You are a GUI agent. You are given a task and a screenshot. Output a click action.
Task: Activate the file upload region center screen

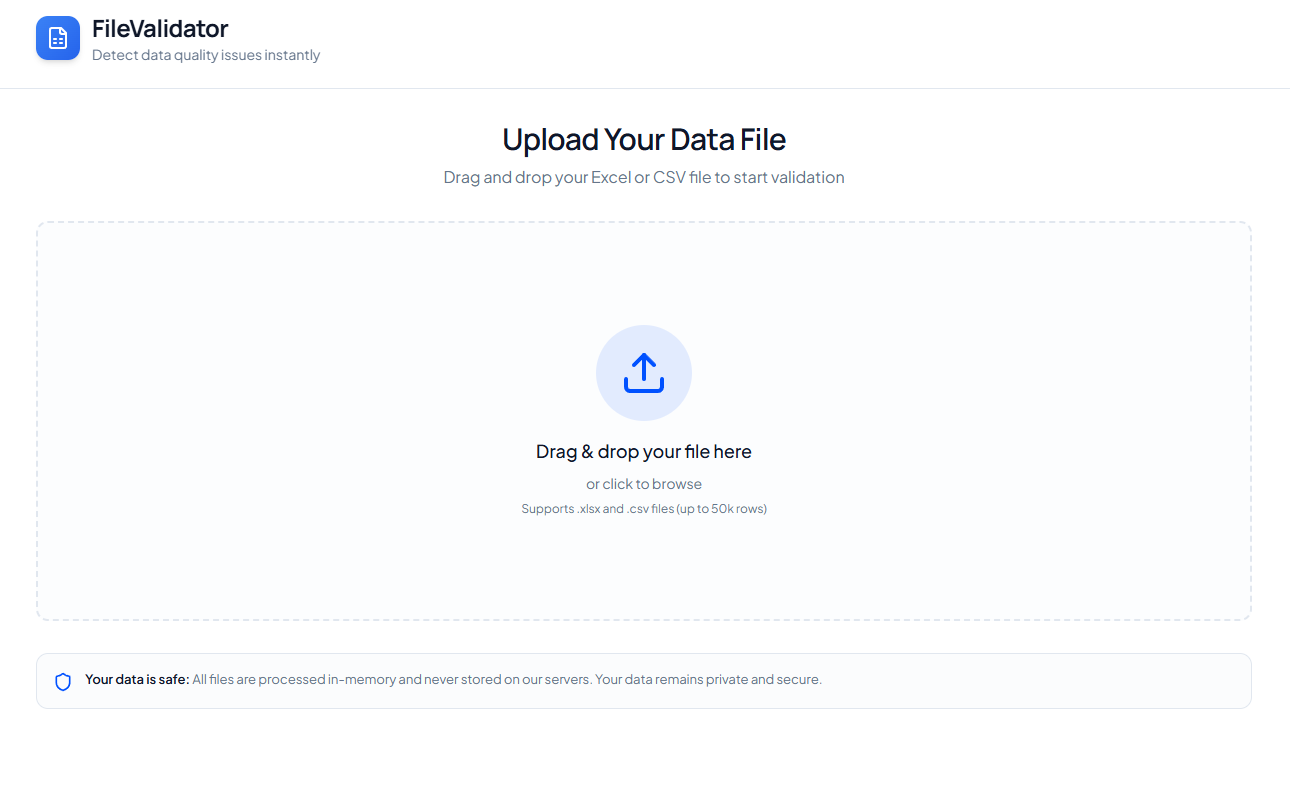tap(643, 420)
